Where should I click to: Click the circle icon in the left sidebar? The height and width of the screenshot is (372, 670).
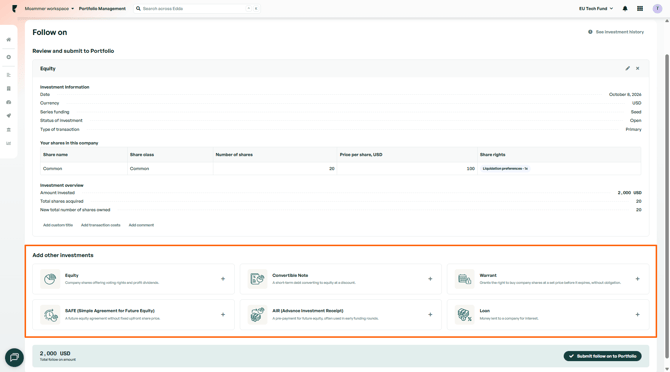(x=9, y=57)
